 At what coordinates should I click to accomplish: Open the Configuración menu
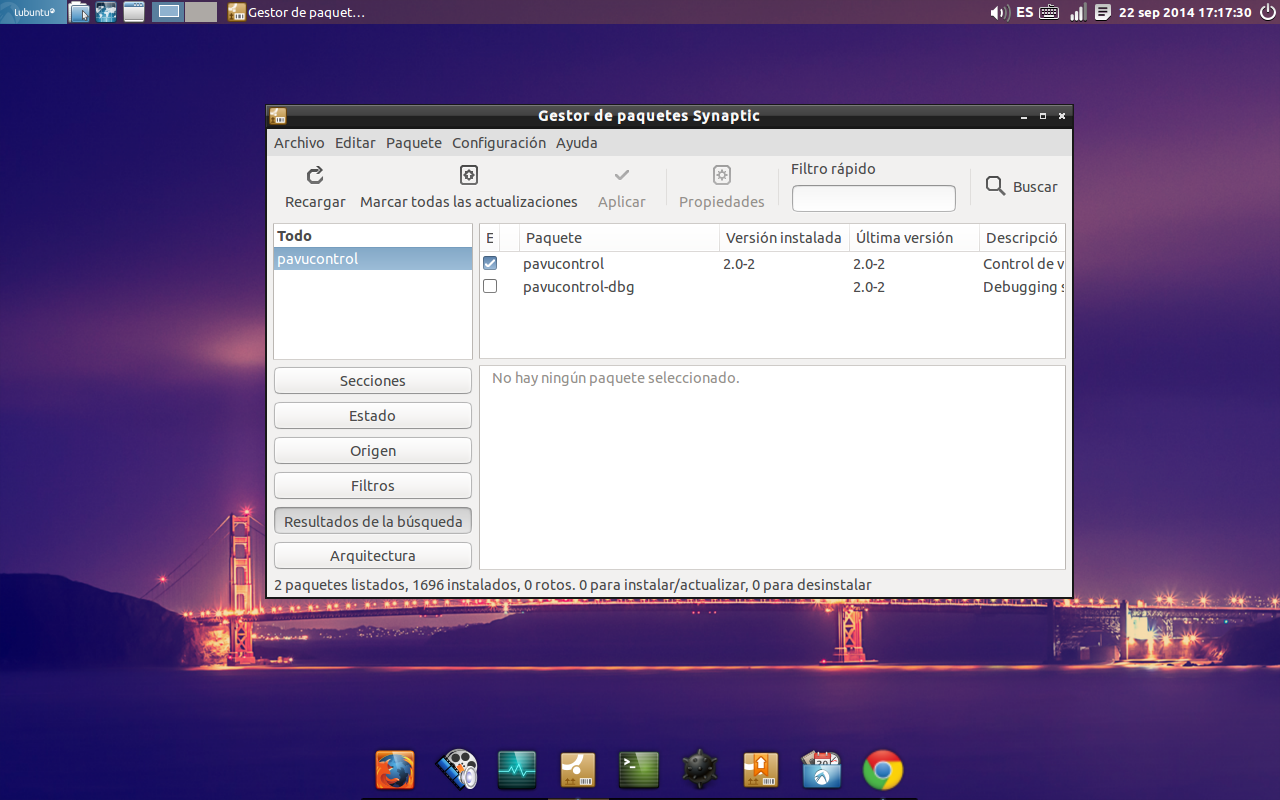[498, 143]
